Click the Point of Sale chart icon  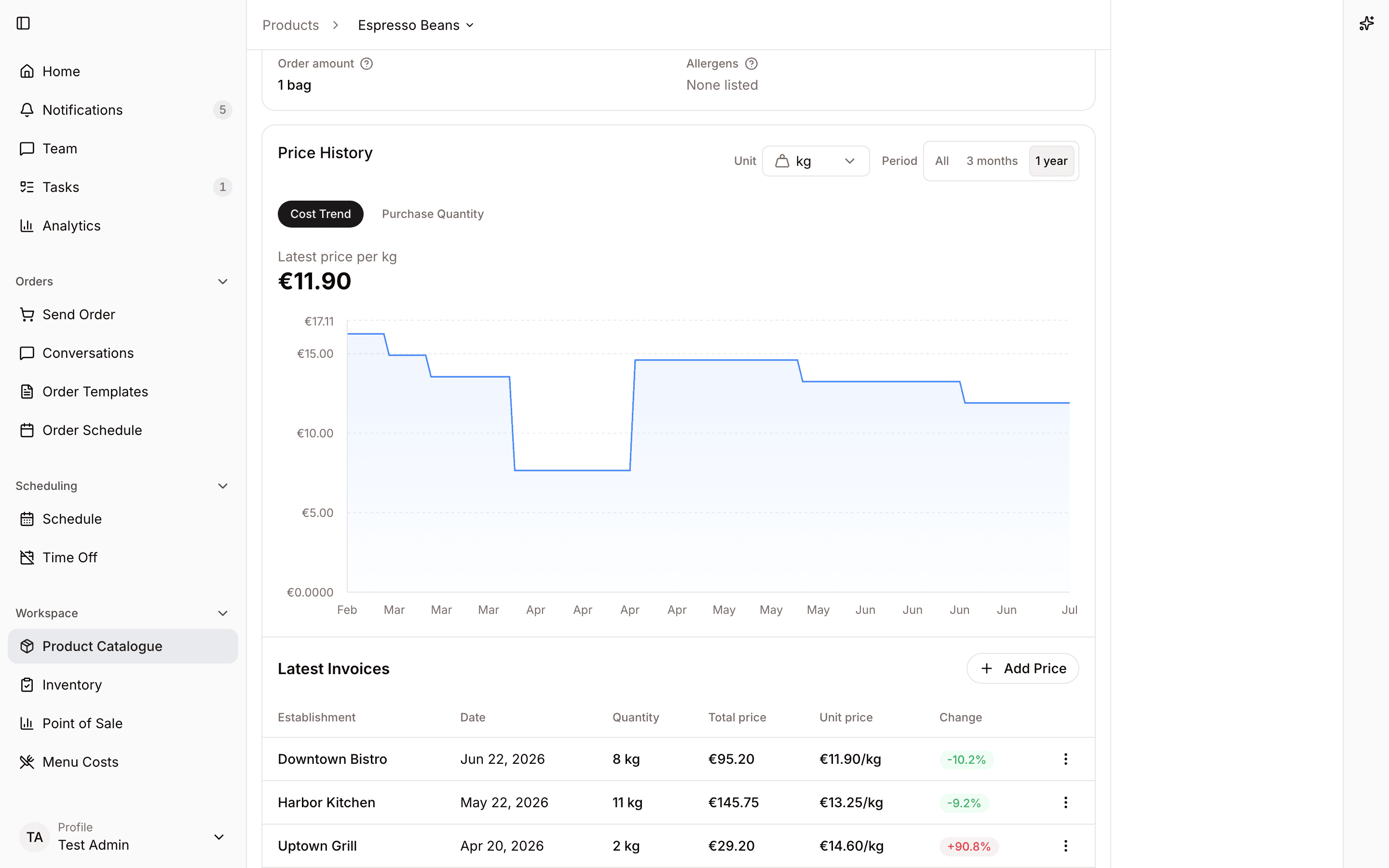pos(27,723)
